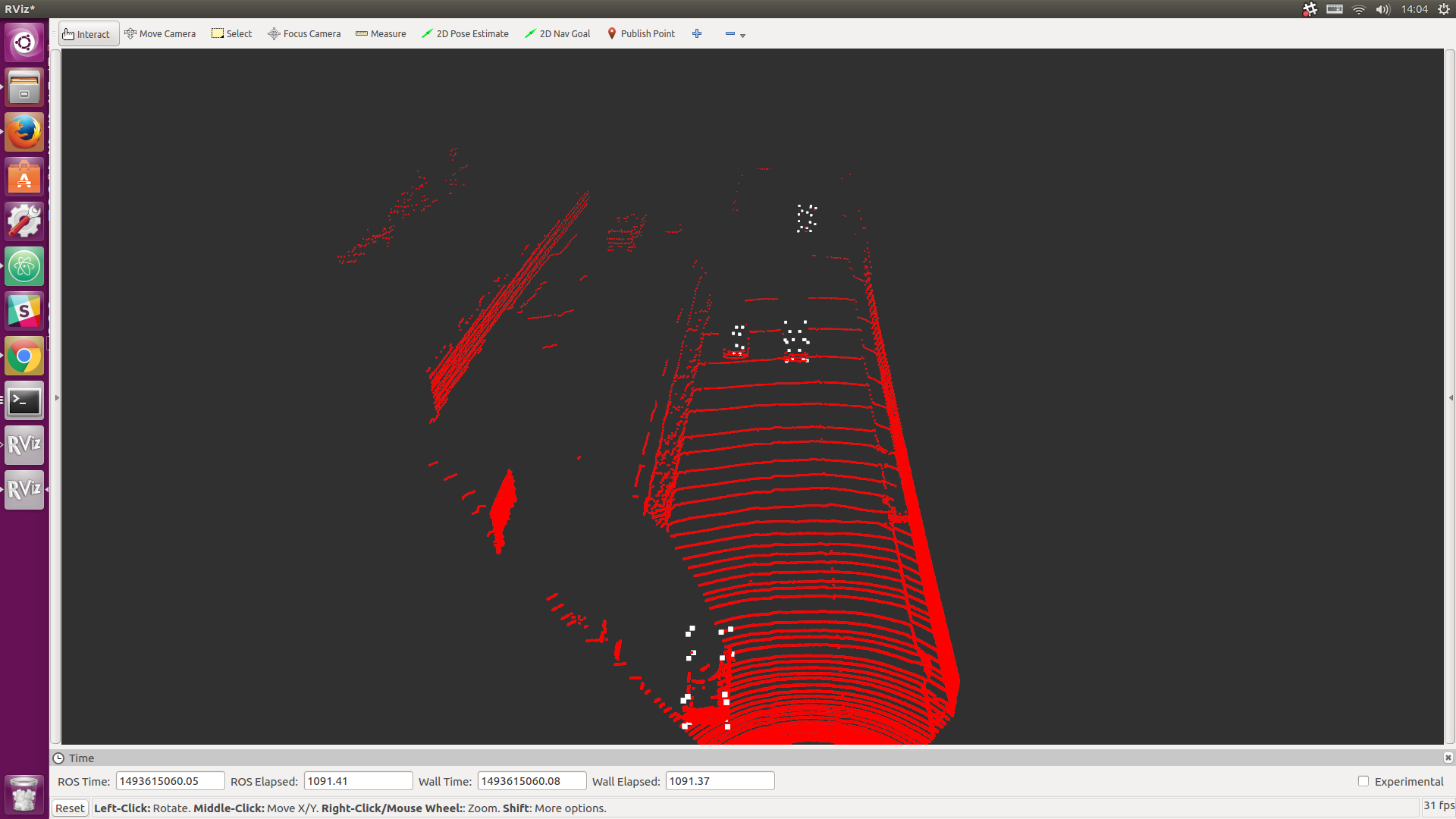Open the Terminal from the dock

pyautogui.click(x=24, y=400)
